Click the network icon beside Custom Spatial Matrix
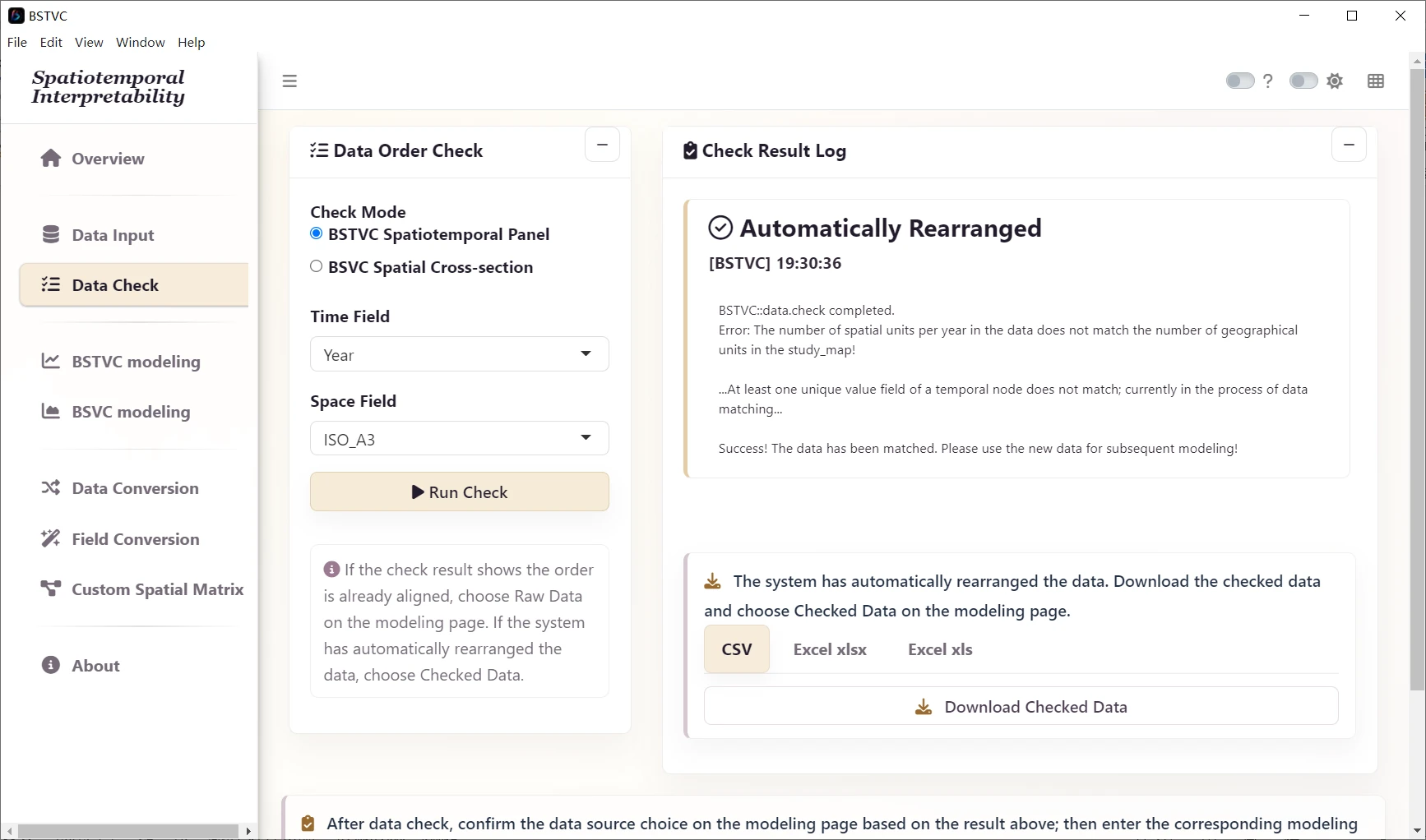1426x840 pixels. [51, 588]
